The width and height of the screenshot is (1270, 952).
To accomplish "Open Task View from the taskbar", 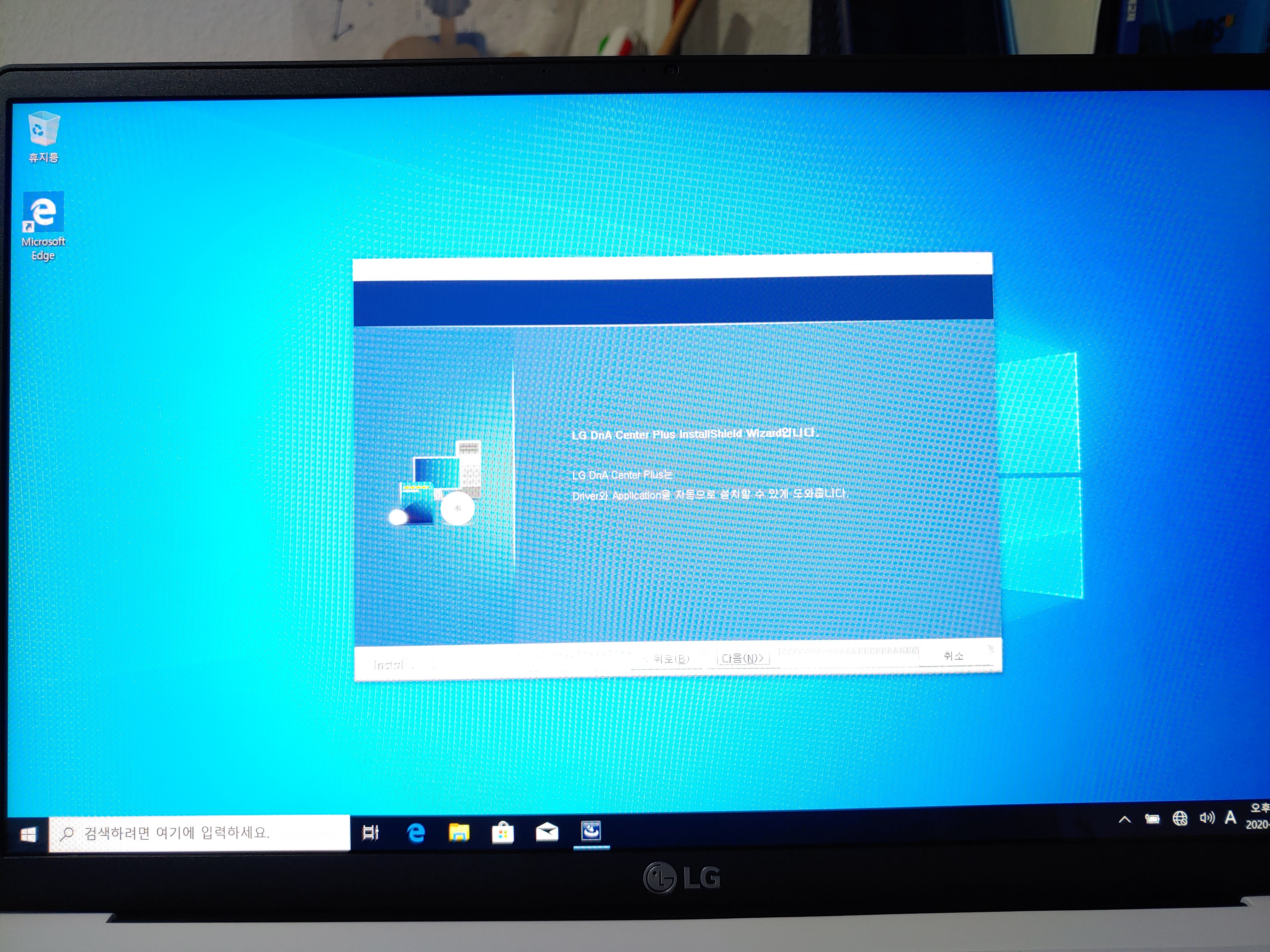I will point(370,832).
